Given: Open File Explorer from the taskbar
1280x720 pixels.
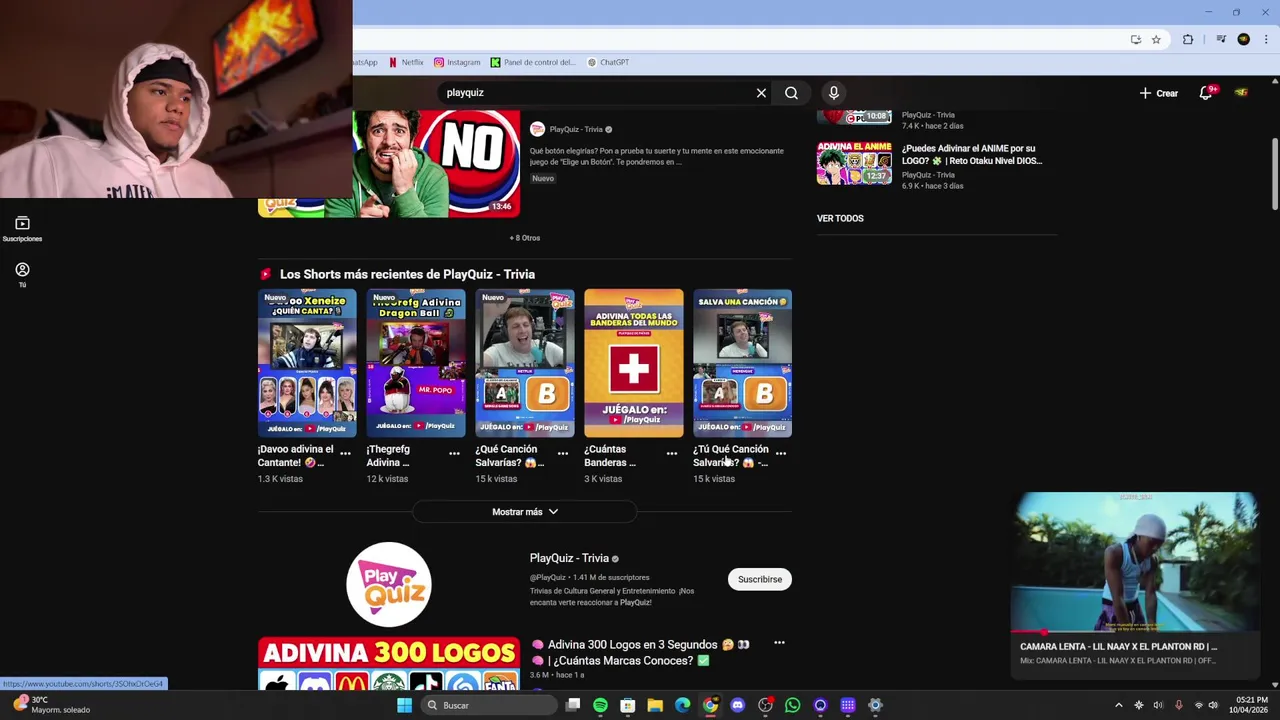Looking at the screenshot, I should click(655, 705).
